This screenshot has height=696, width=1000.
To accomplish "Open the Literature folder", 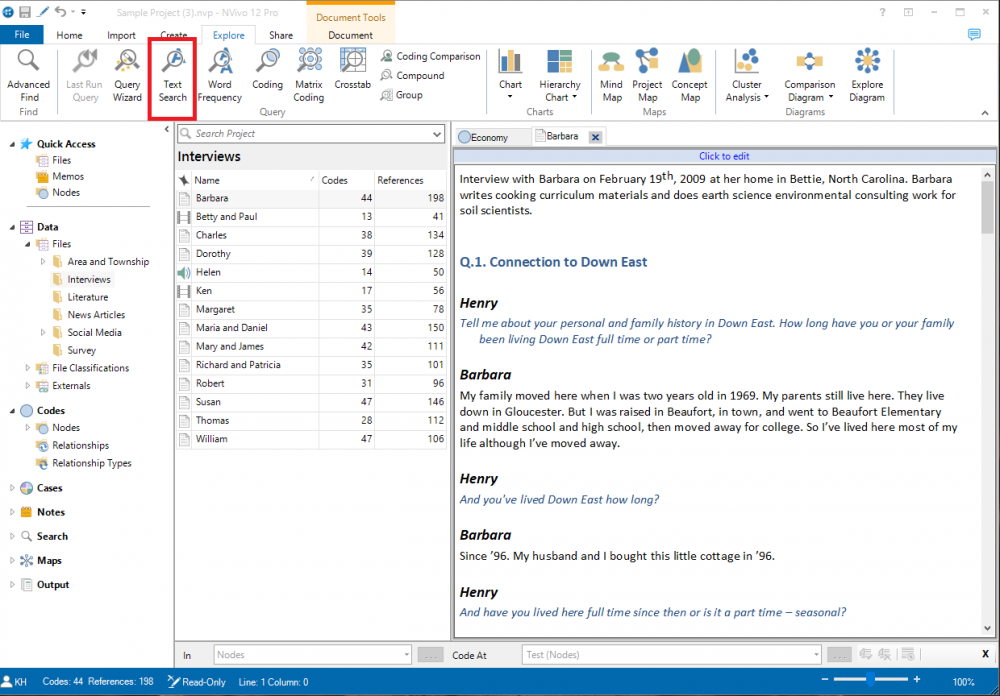I will click(x=80, y=297).
